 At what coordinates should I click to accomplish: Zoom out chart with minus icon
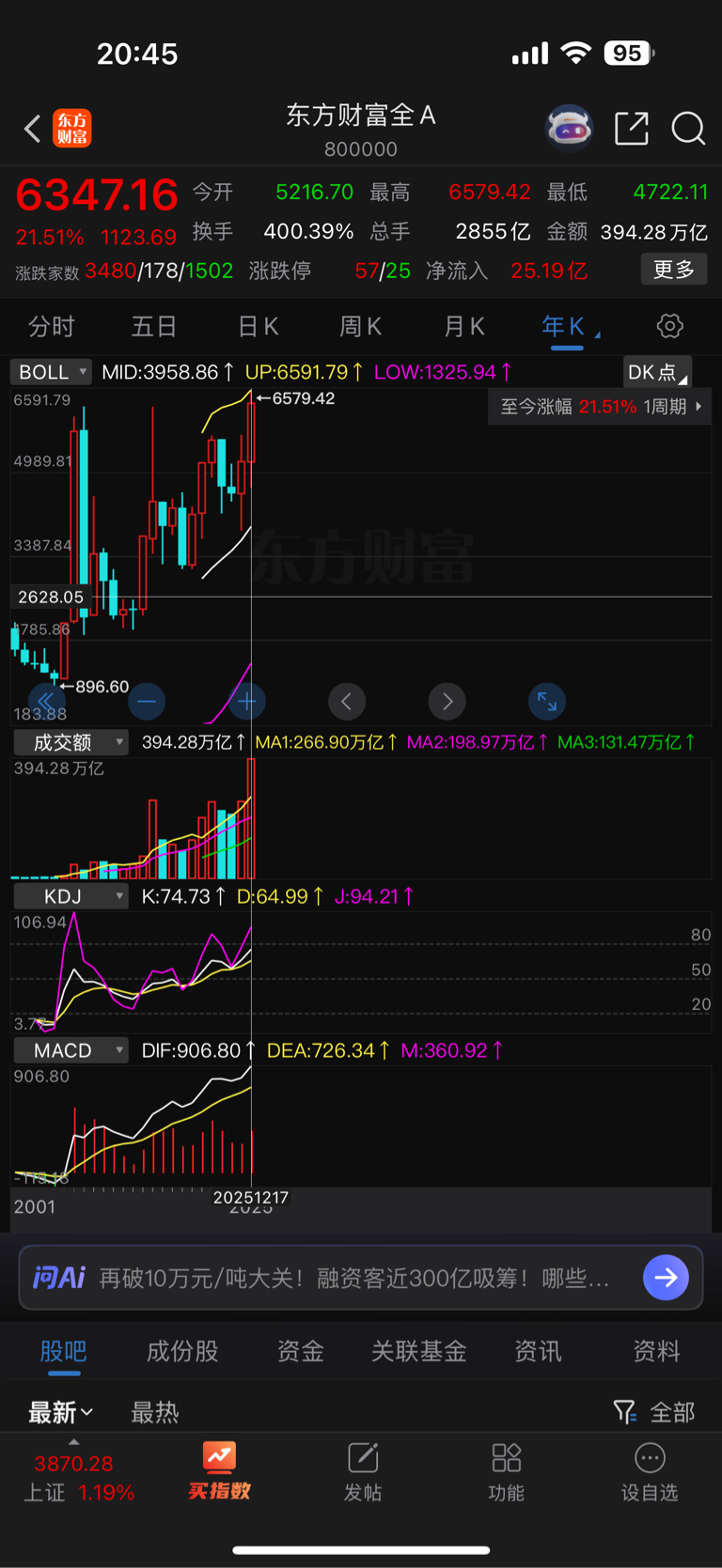147,701
